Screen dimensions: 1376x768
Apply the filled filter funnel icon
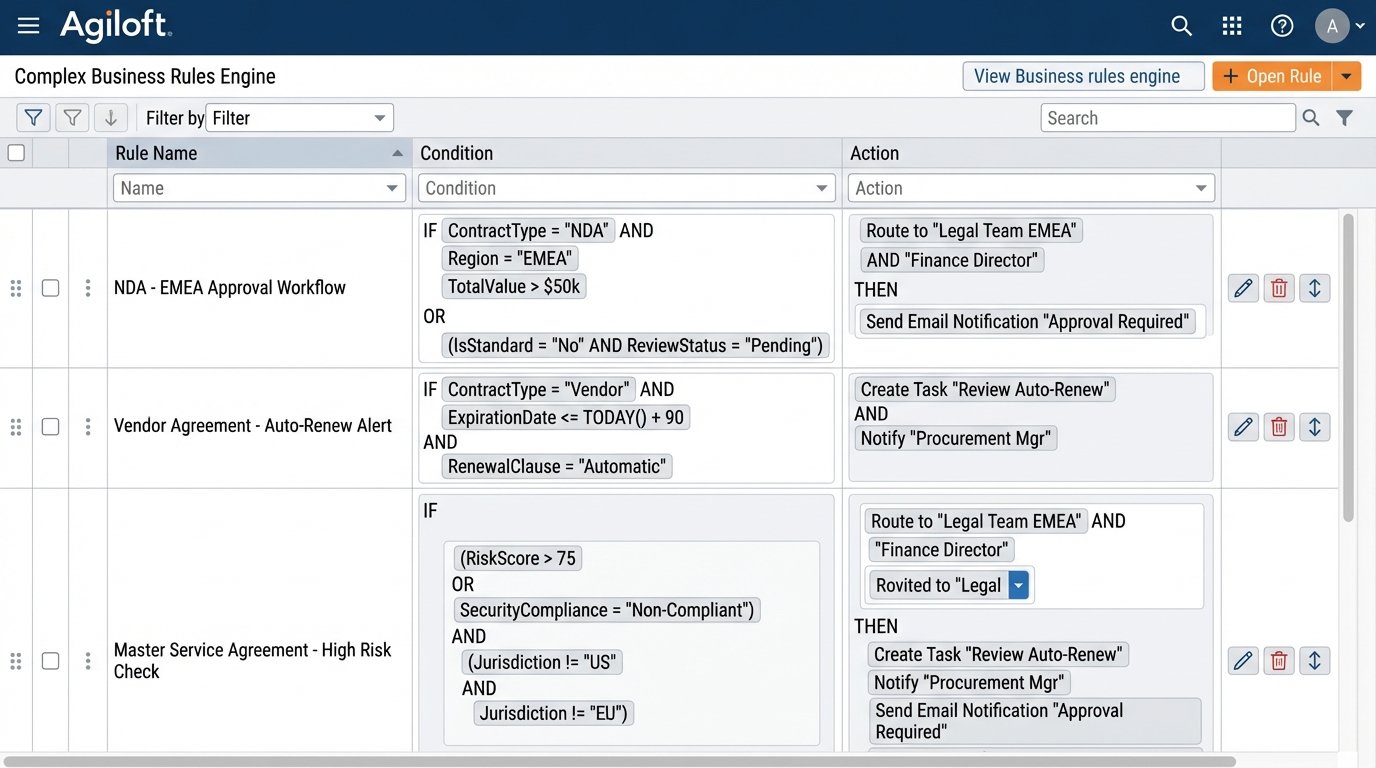(33, 117)
